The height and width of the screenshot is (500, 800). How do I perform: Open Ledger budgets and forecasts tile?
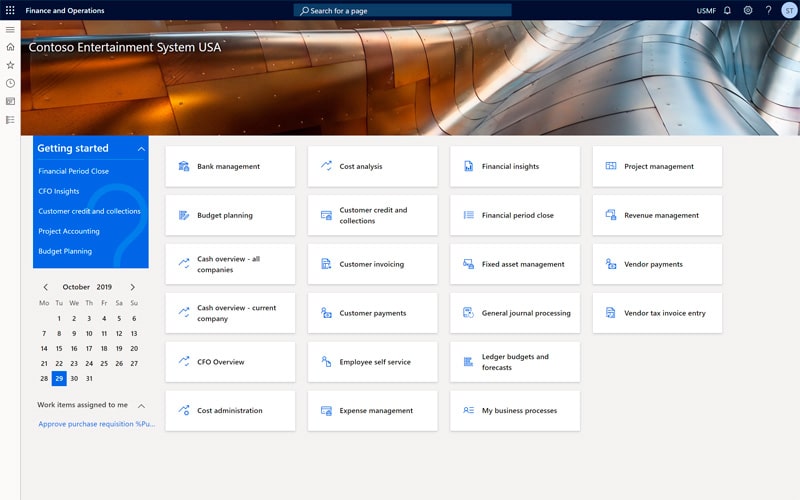[515, 362]
